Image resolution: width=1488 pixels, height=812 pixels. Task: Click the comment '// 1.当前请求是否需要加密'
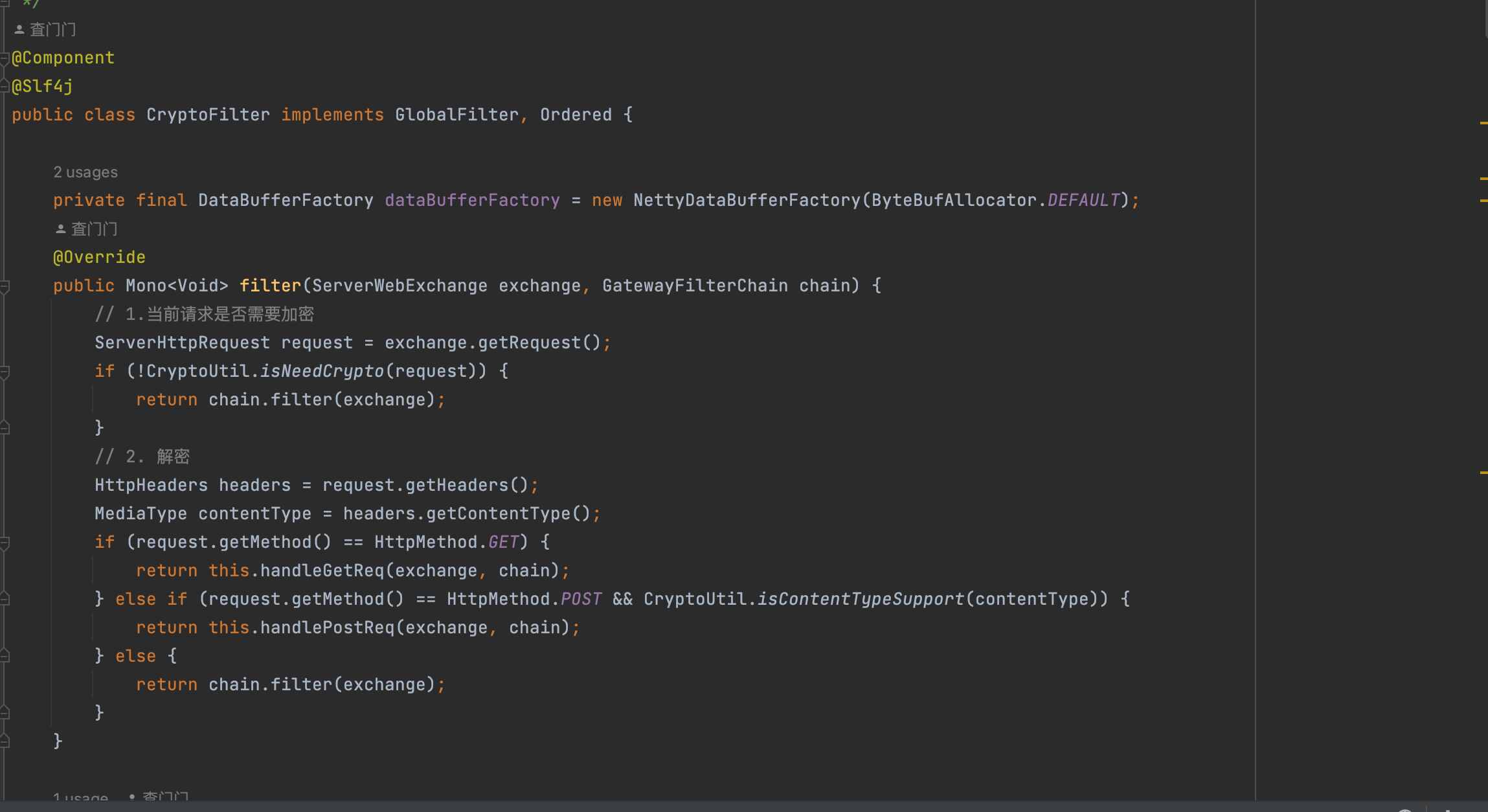(205, 314)
